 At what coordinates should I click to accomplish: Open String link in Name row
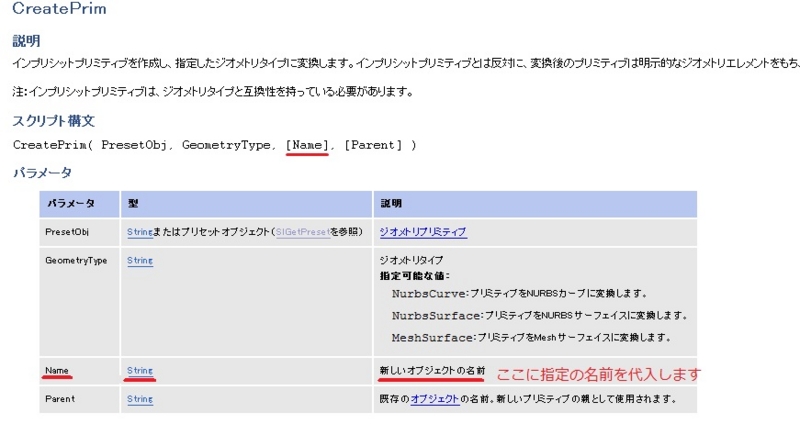click(x=140, y=371)
